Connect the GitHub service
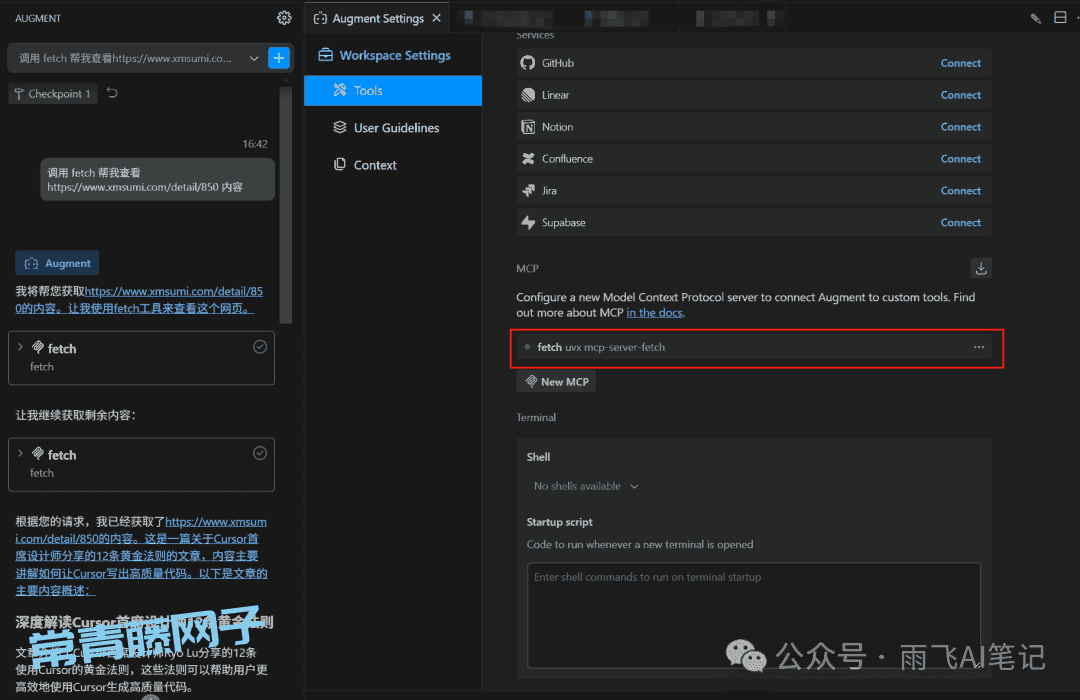 (960, 63)
